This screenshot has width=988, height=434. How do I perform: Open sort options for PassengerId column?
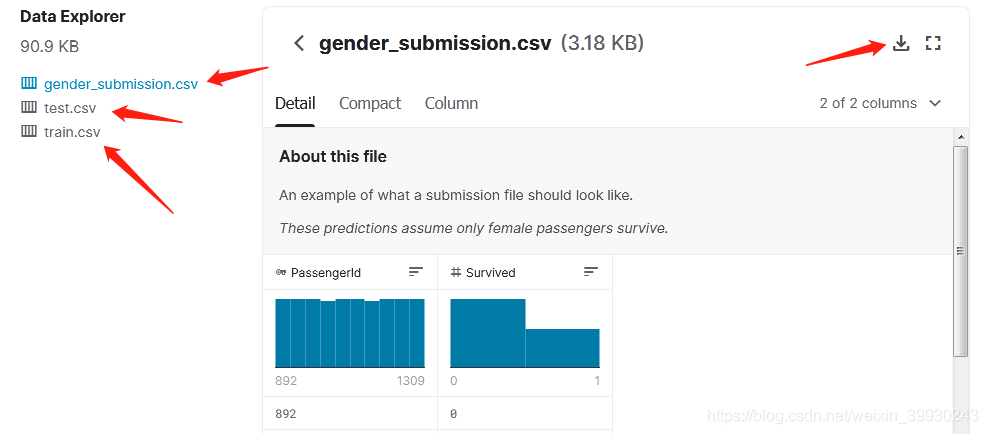click(x=416, y=272)
